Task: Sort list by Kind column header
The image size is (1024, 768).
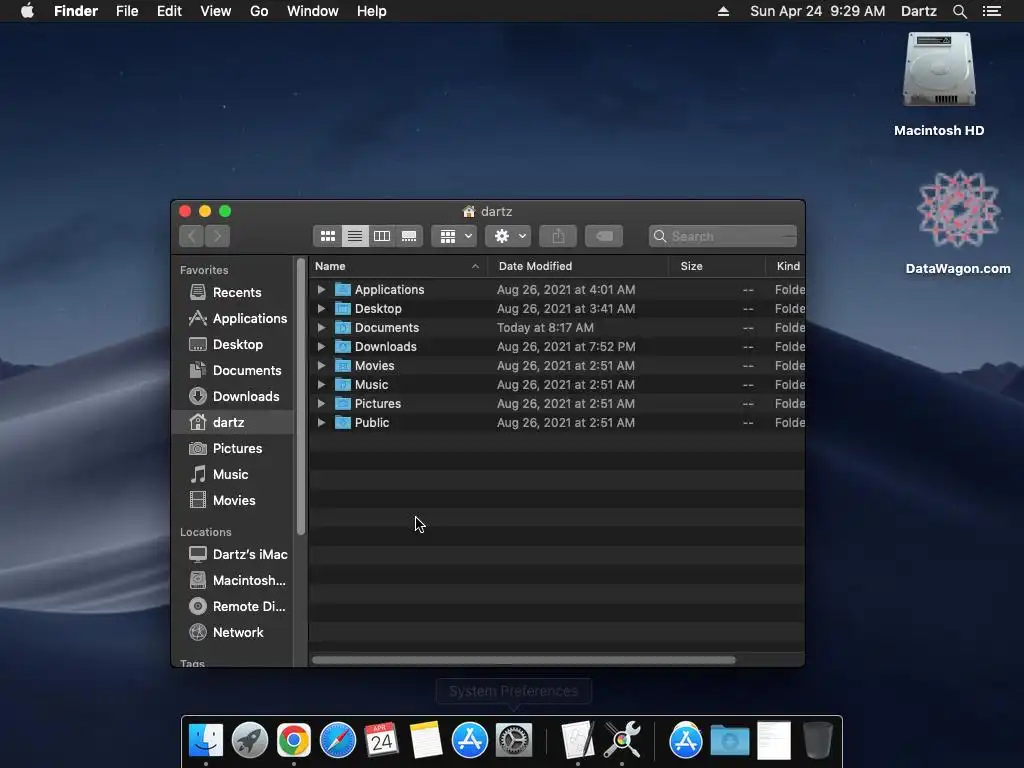Action: 786,266
